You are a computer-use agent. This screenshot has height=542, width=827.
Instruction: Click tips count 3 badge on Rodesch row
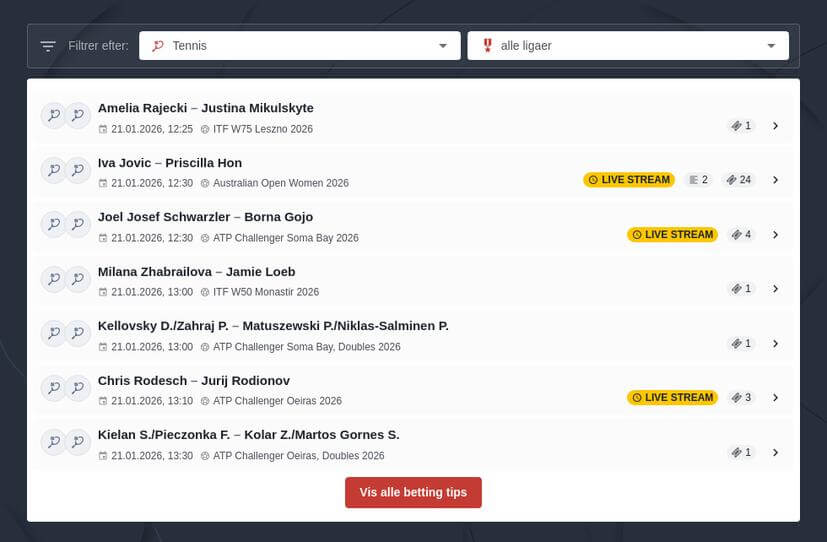[741, 398]
